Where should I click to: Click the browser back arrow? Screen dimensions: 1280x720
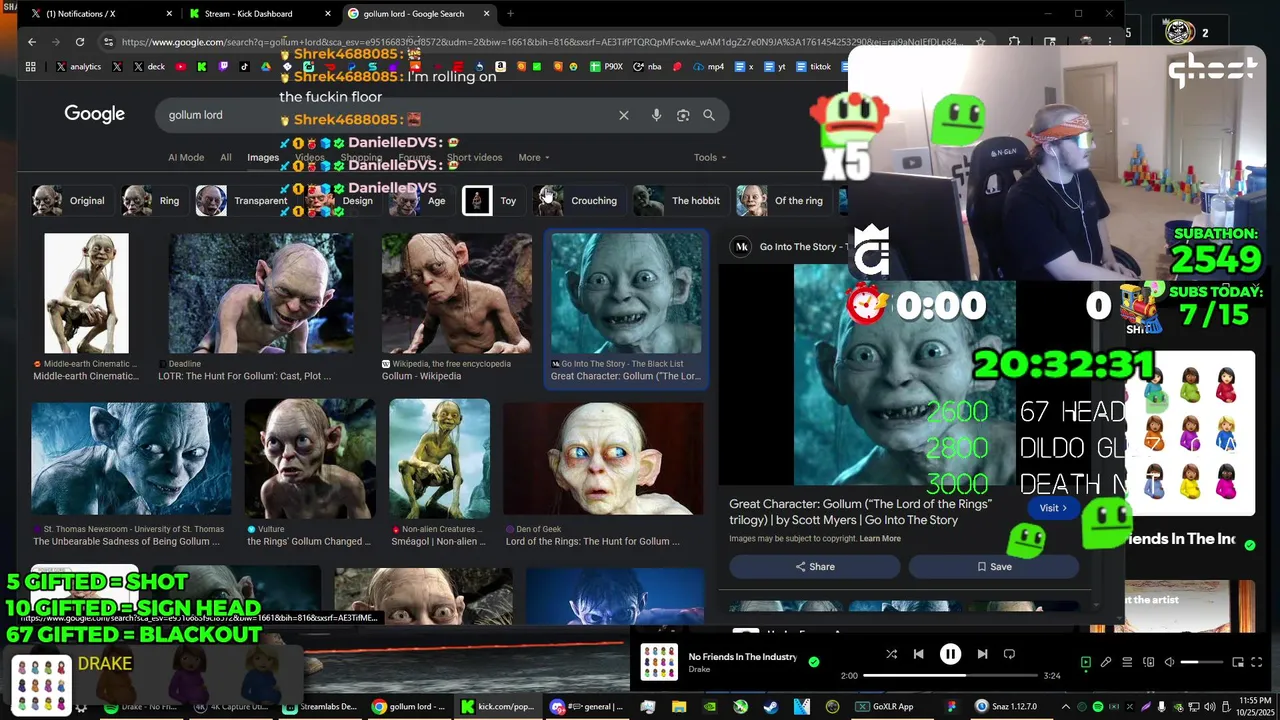tap(32, 42)
